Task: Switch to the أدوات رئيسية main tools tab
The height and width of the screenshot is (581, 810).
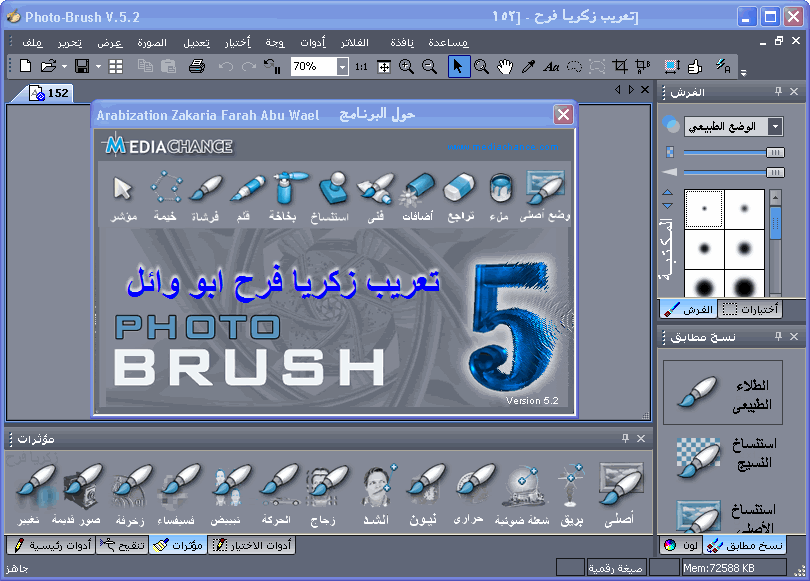Action: (x=52, y=545)
